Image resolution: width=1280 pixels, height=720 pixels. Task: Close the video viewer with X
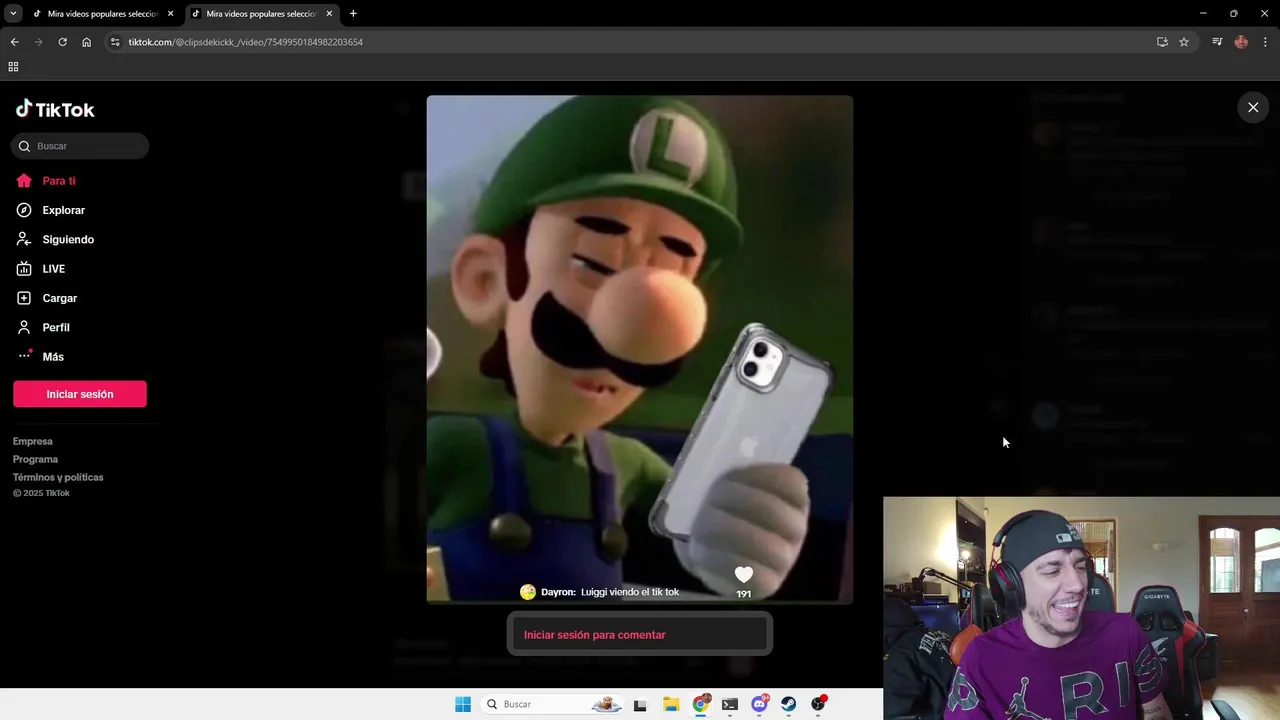pos(1253,107)
